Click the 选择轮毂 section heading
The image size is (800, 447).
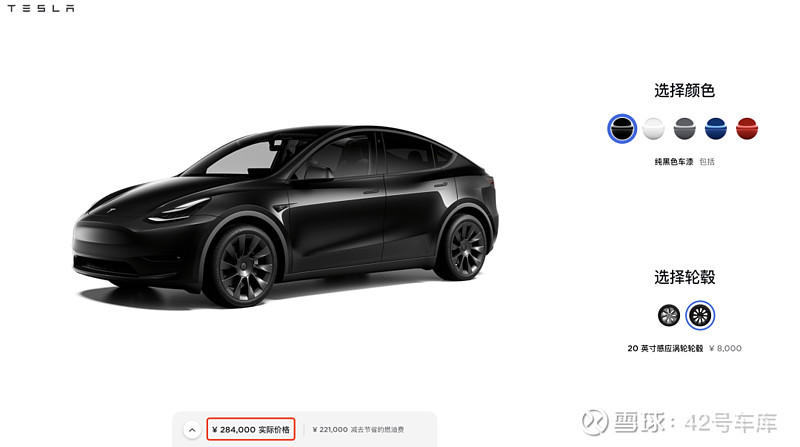tap(684, 278)
